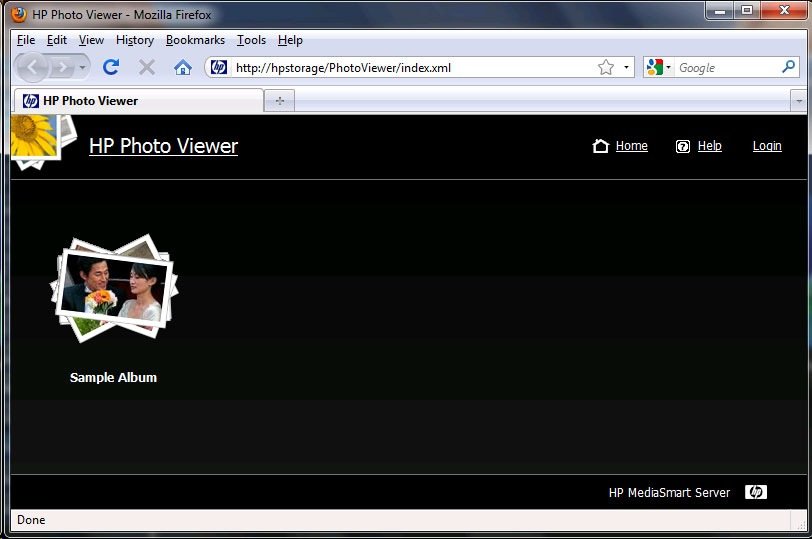The height and width of the screenshot is (539, 812).
Task: Click the Stop loading X icon
Action: 147,67
